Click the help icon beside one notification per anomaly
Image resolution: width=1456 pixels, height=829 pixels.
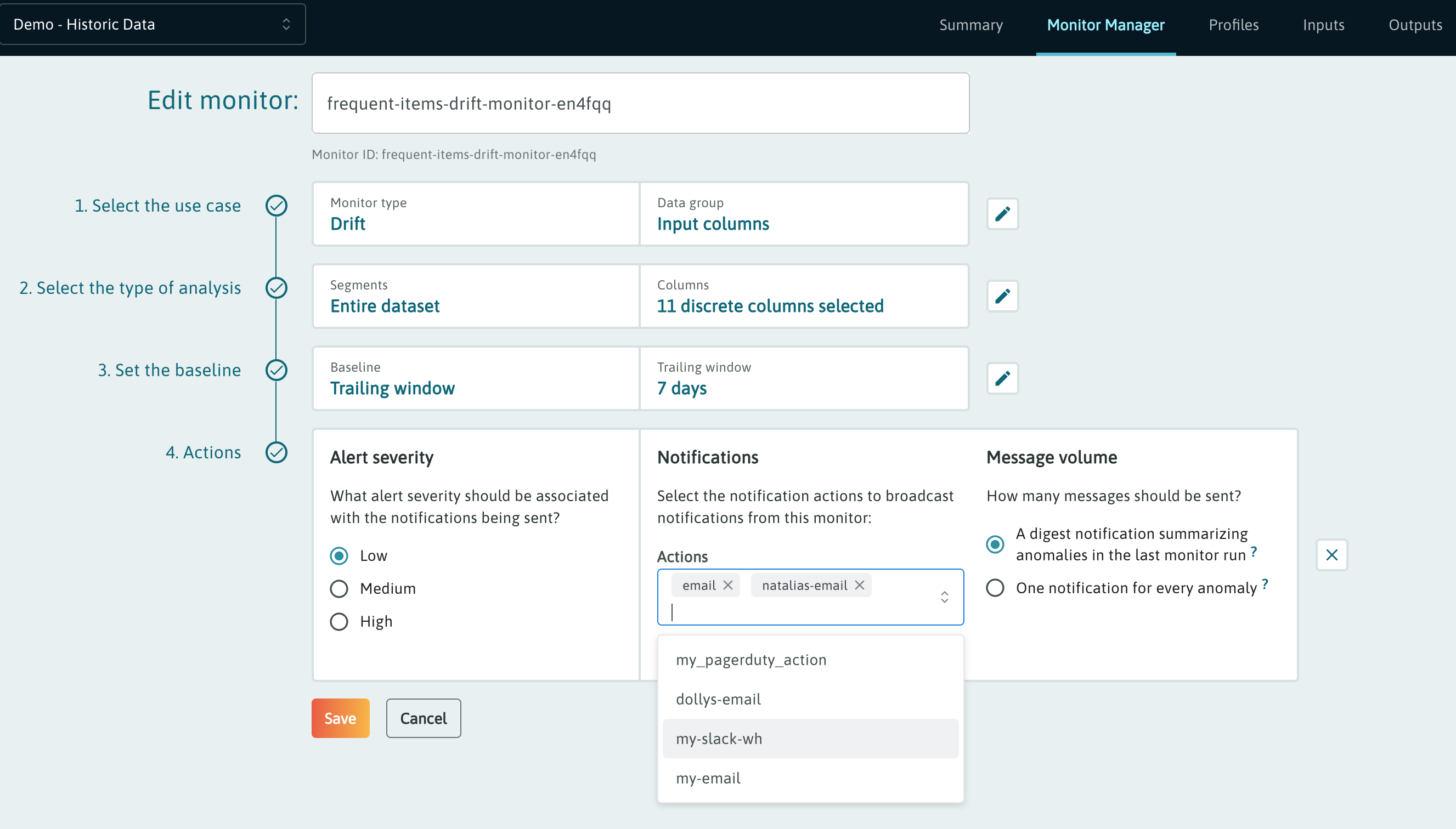[1265, 584]
